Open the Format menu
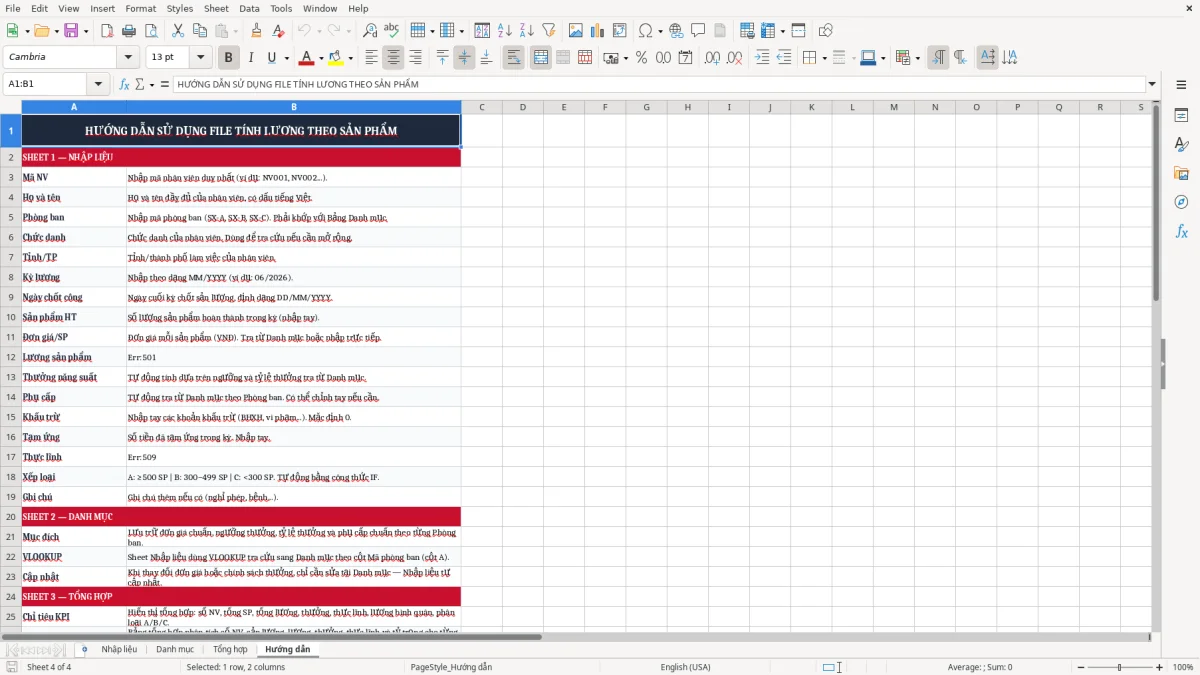The height and width of the screenshot is (675, 1200). (x=141, y=8)
